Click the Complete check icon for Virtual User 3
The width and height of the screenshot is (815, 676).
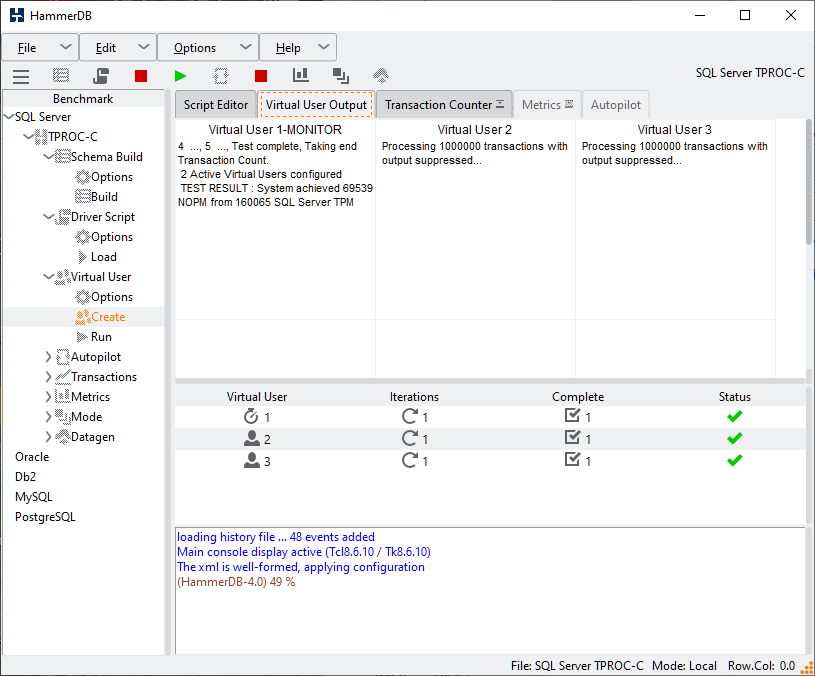(572, 459)
